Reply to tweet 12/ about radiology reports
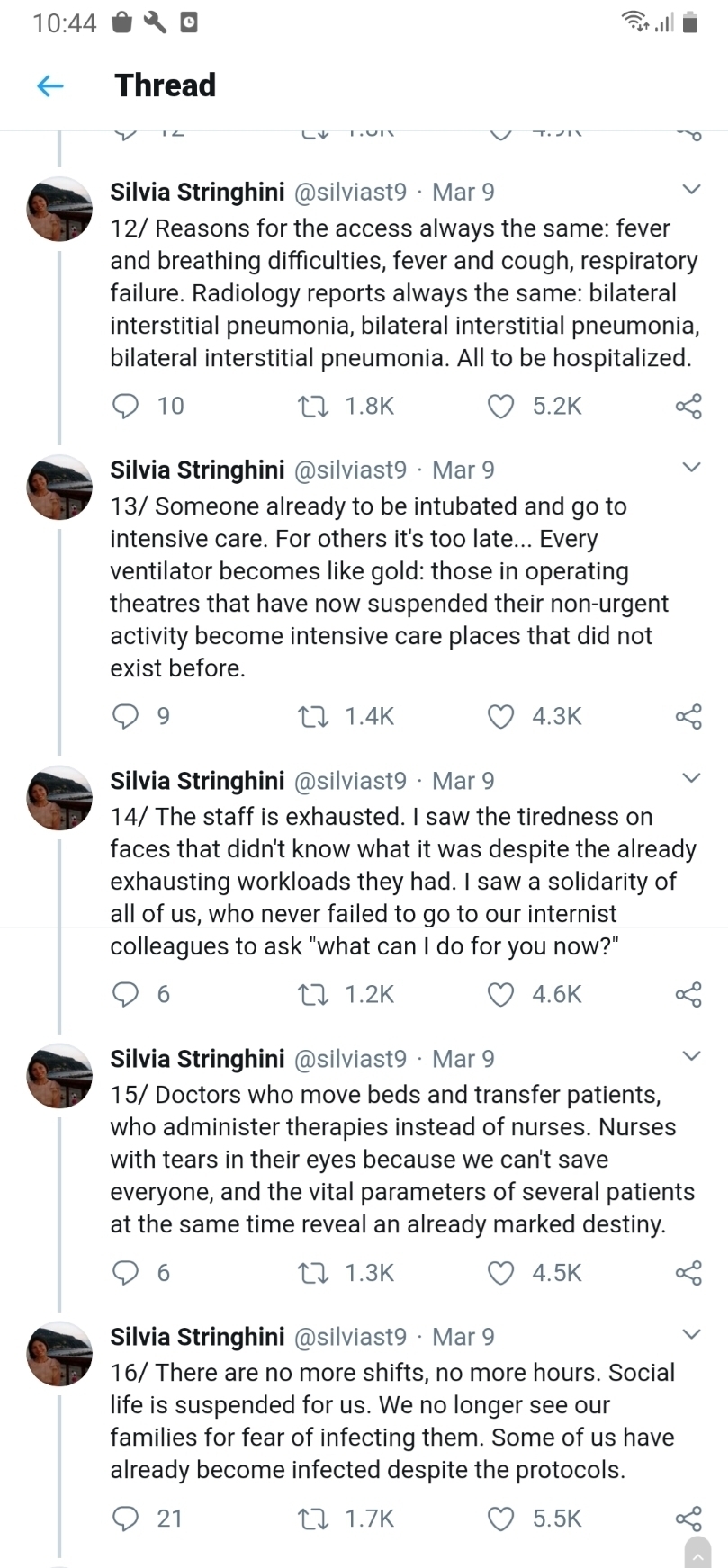 [x=126, y=407]
